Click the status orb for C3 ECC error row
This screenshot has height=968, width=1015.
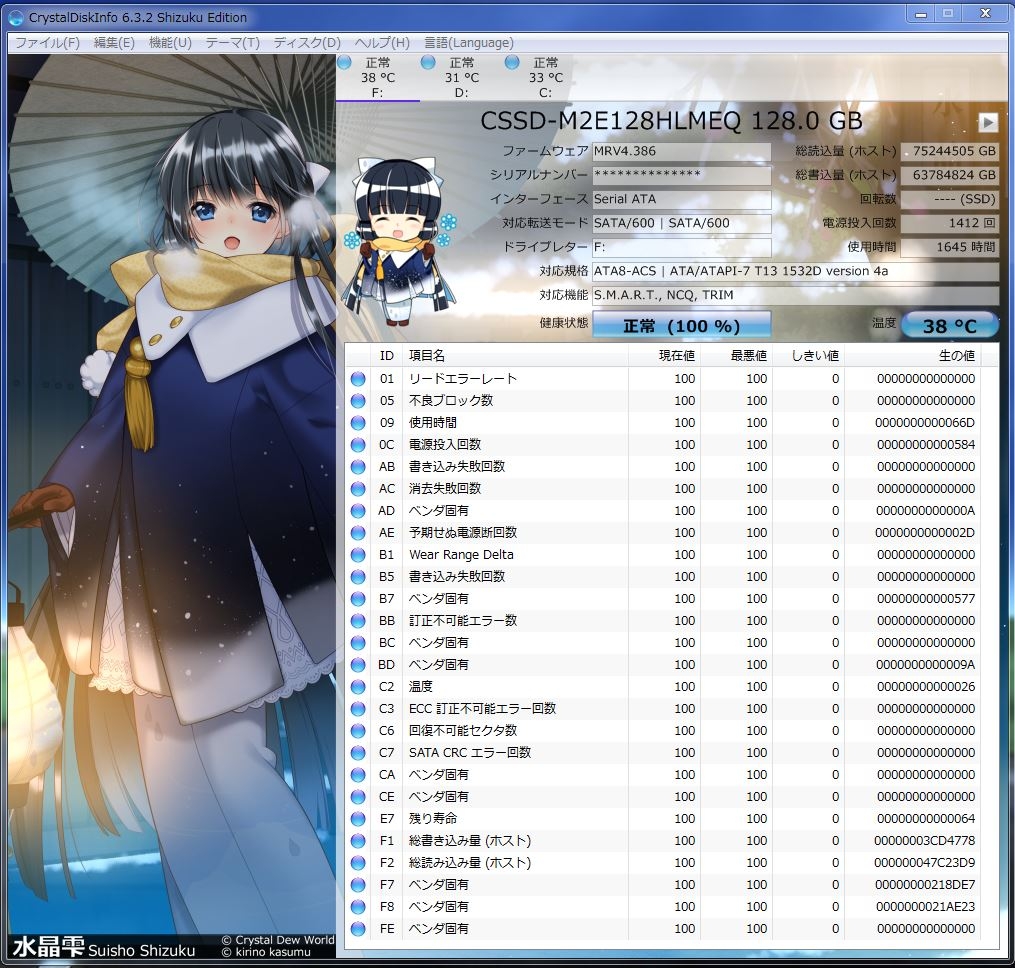tap(358, 709)
